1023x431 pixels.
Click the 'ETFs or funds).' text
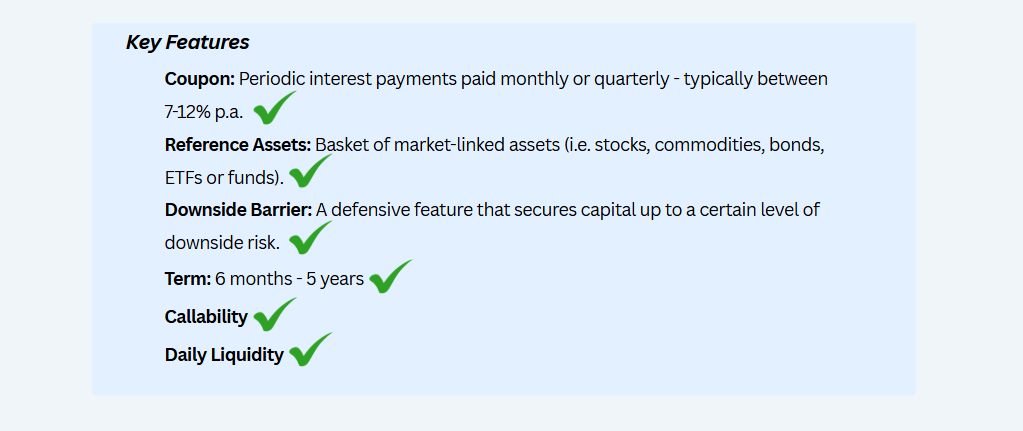coord(224,178)
